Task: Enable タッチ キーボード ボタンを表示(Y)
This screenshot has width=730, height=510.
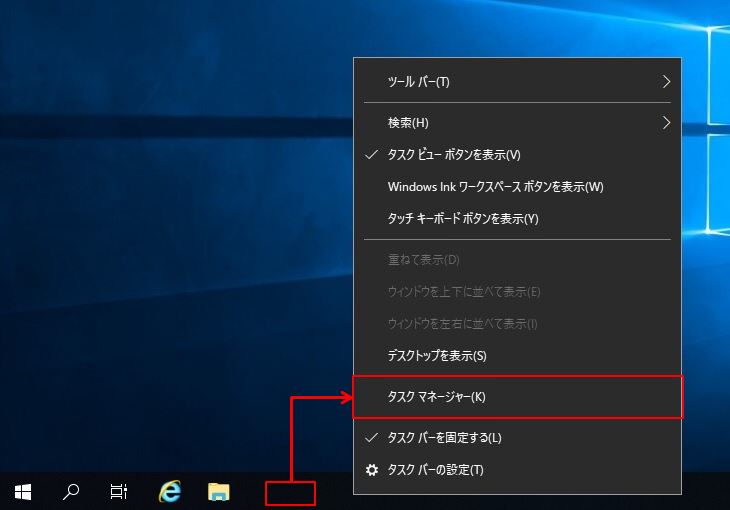Action: click(x=517, y=219)
